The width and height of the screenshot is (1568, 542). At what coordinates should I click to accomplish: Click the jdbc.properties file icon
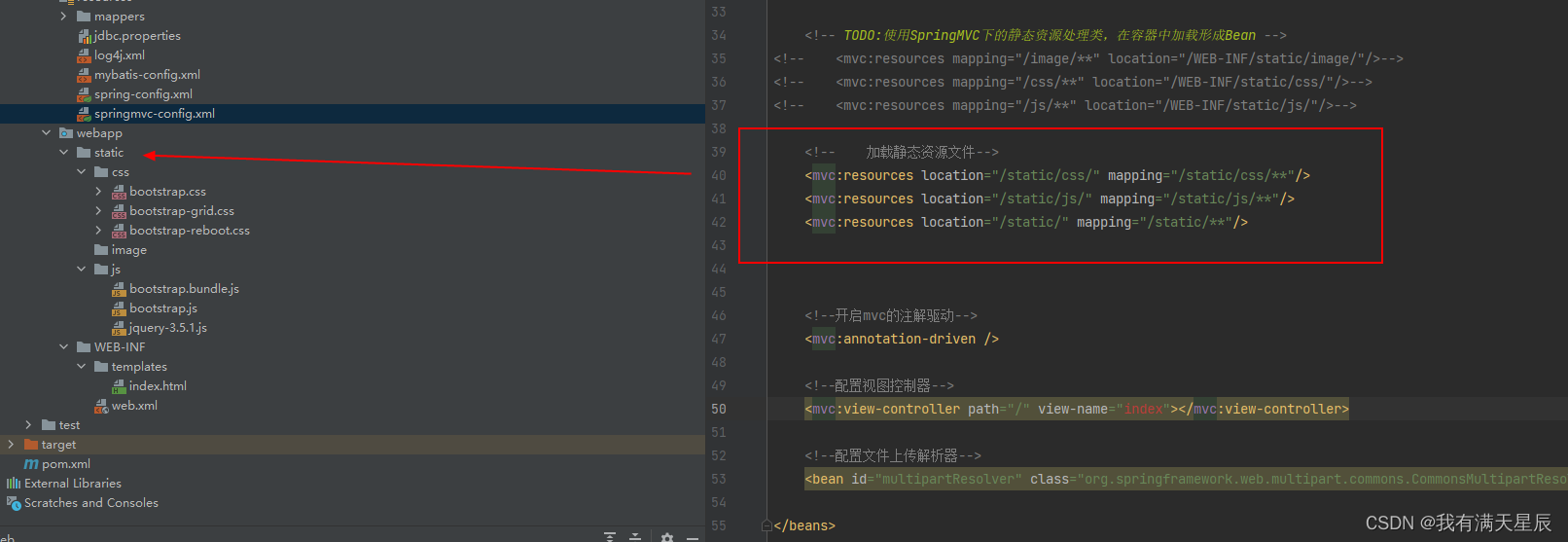(x=85, y=36)
